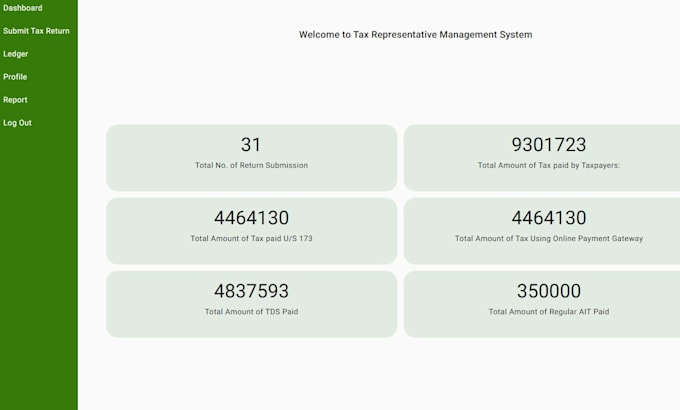The width and height of the screenshot is (680, 410).
Task: Click the welcome heading text
Action: click(x=415, y=35)
